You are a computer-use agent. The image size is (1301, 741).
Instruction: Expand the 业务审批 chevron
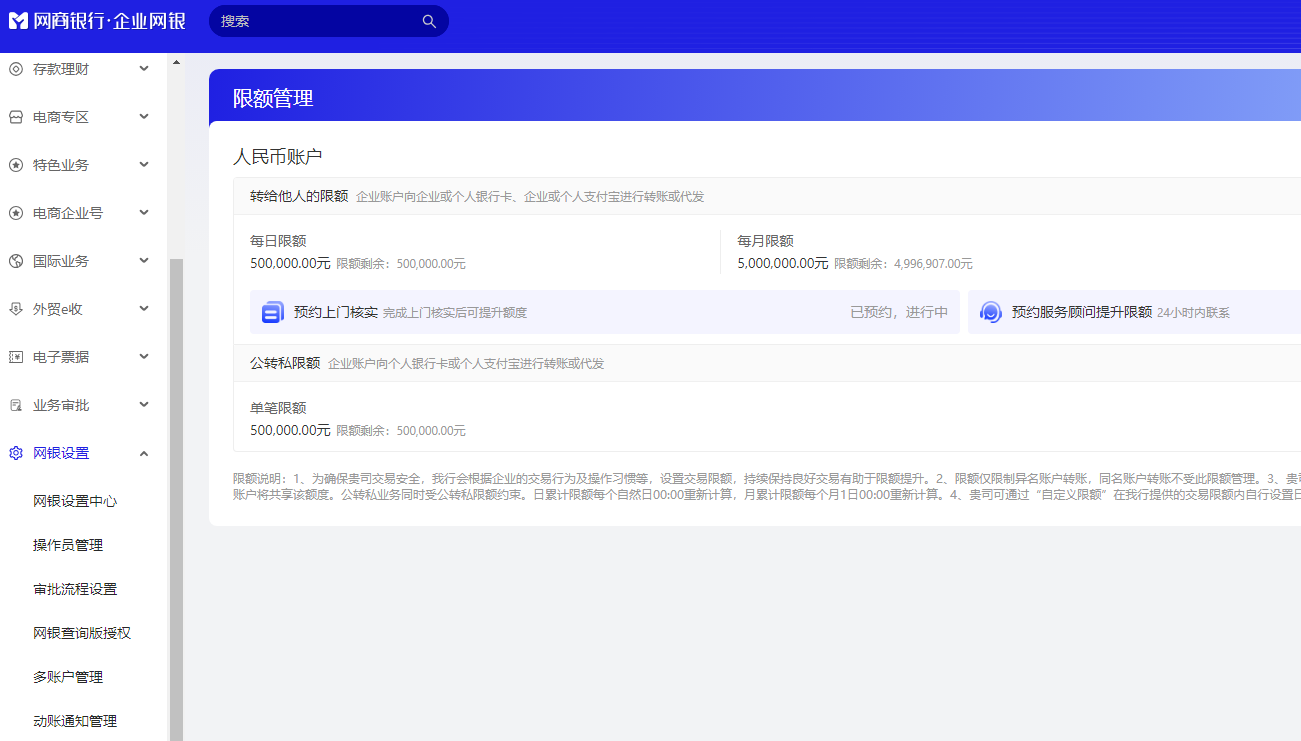(x=144, y=405)
